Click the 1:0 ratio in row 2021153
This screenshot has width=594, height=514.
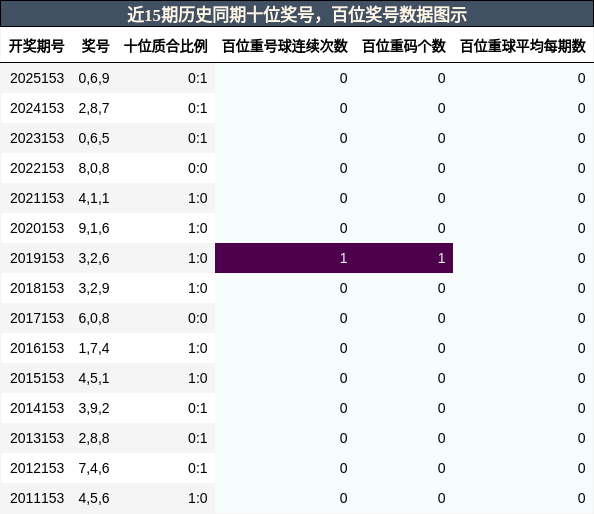tap(198, 198)
